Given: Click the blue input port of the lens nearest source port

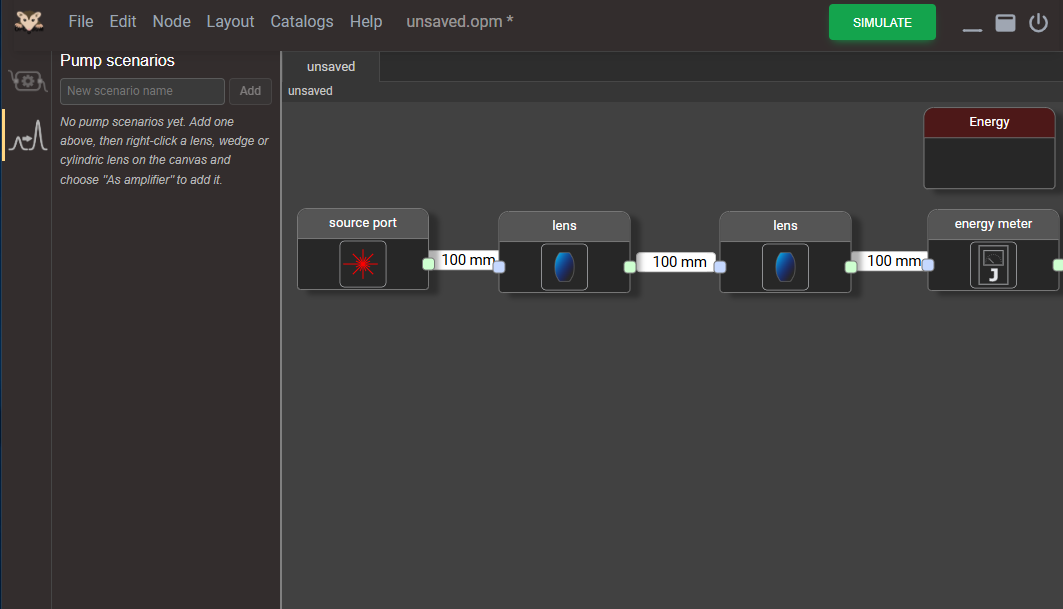Looking at the screenshot, I should click(499, 267).
